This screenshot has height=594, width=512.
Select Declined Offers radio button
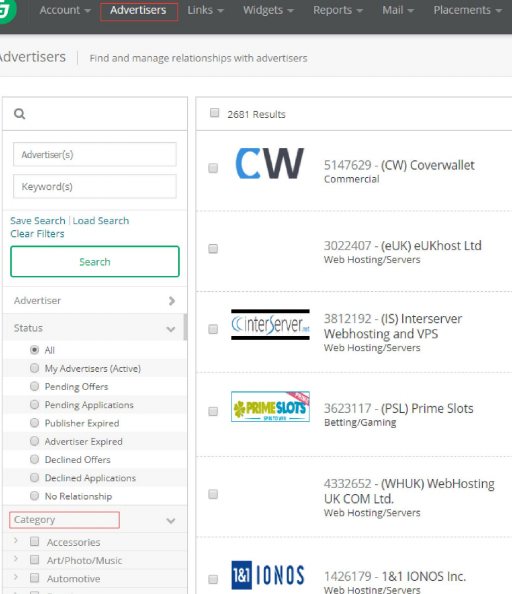click(34, 459)
